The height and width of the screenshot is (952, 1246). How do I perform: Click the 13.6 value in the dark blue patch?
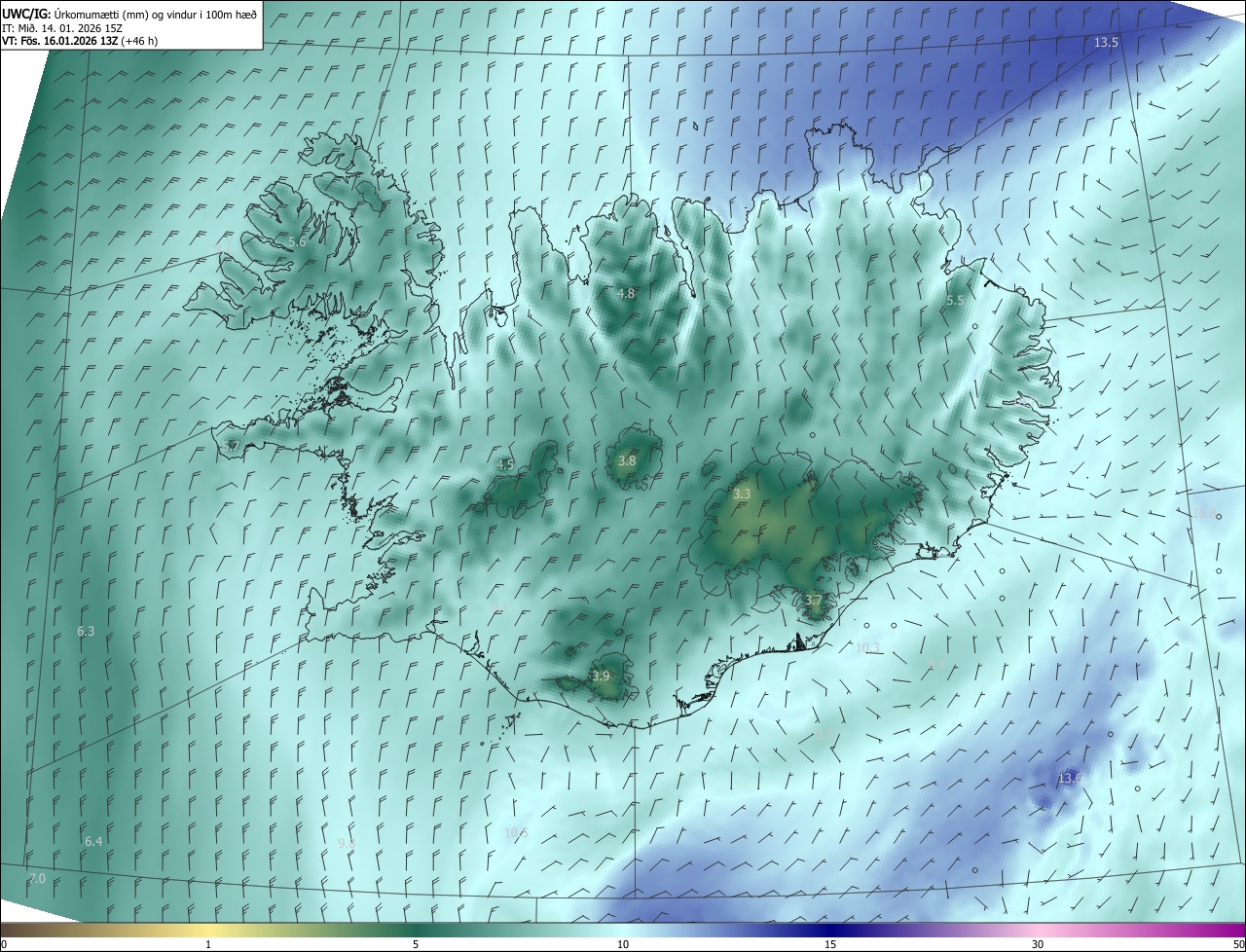(1070, 778)
